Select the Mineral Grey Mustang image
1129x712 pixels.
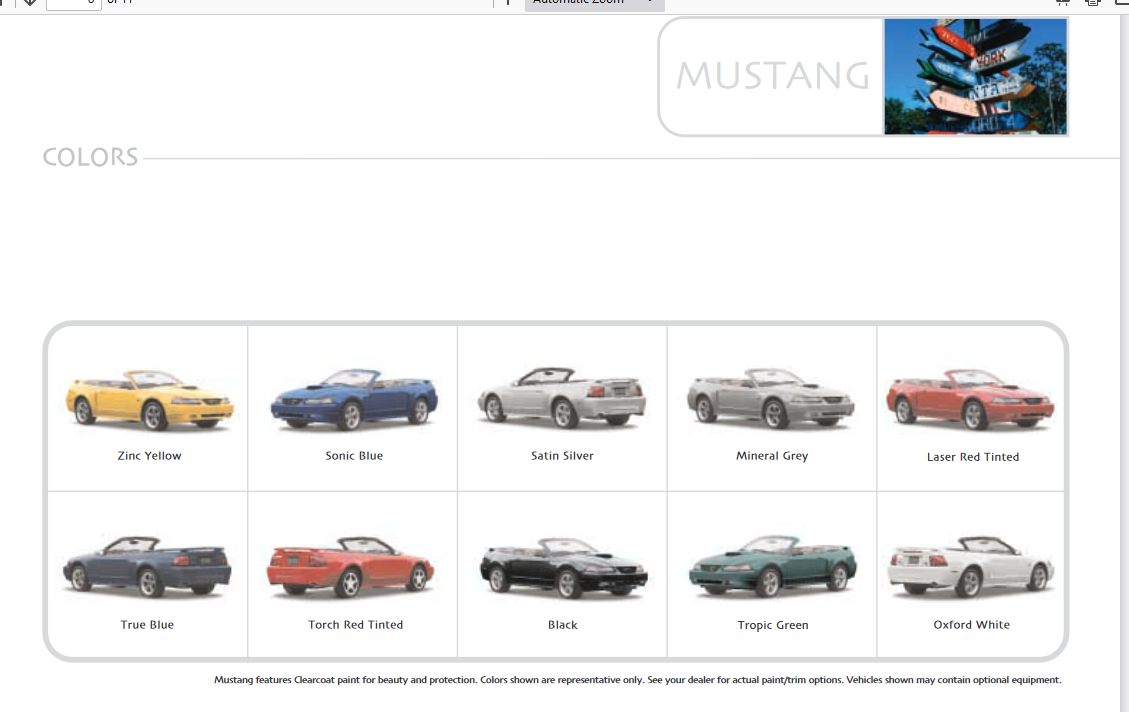[771, 399]
